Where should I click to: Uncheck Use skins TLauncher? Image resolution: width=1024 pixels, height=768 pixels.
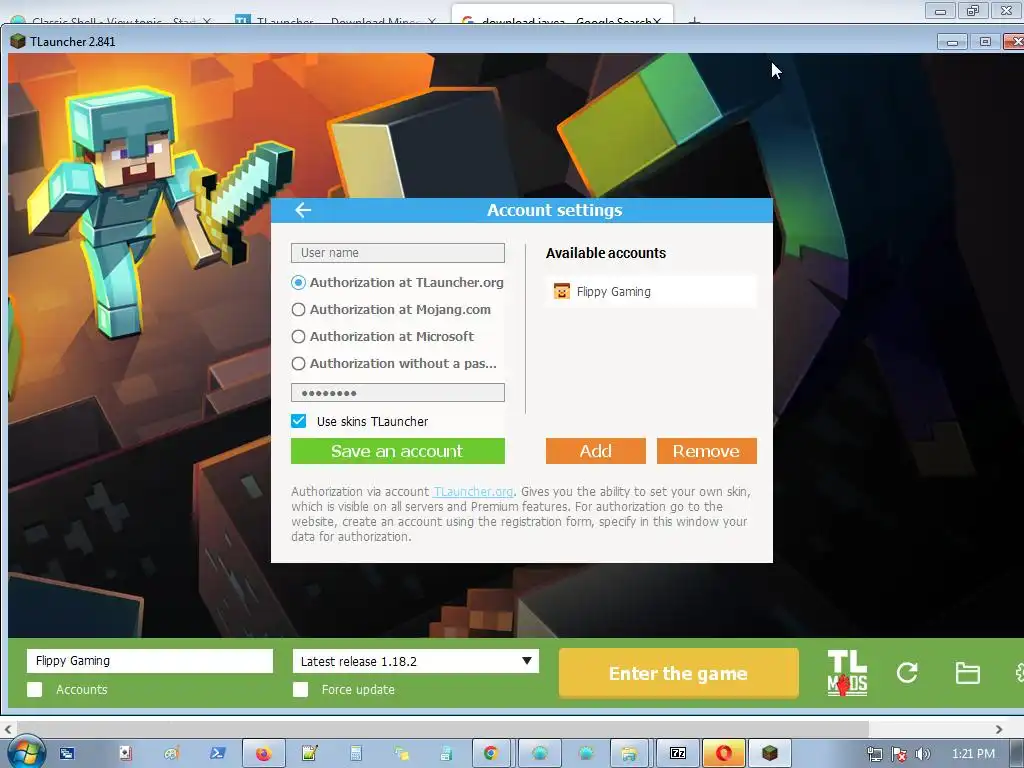click(298, 421)
